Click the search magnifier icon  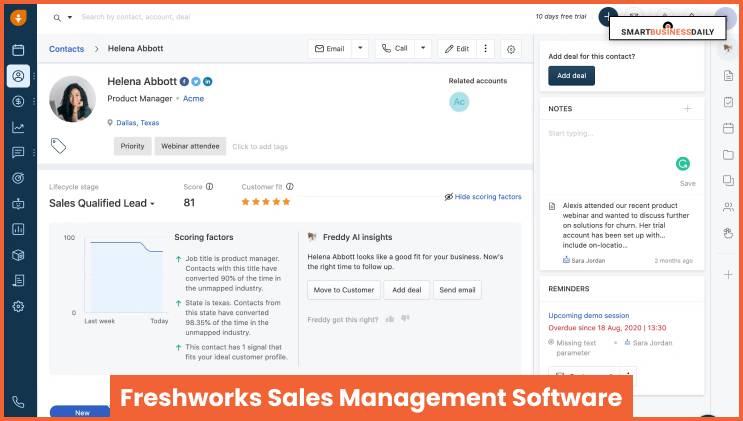tap(57, 18)
